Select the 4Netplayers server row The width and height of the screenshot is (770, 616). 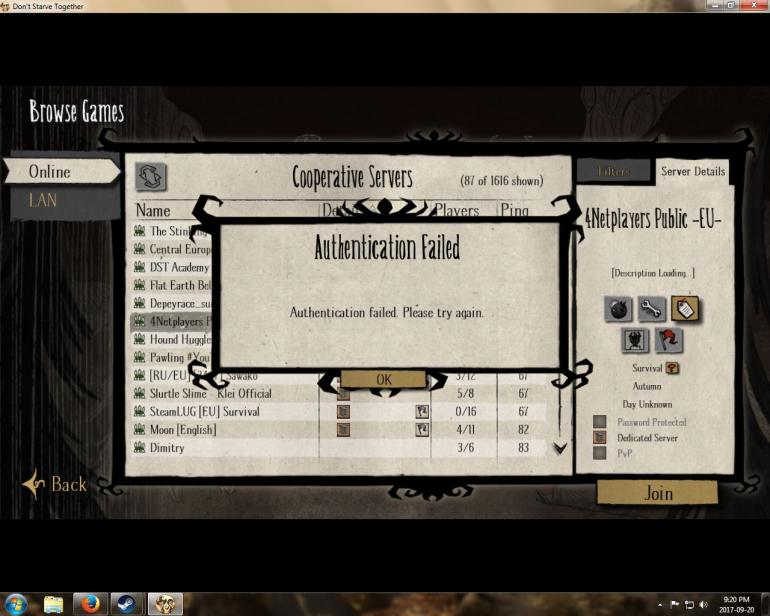tap(172, 321)
